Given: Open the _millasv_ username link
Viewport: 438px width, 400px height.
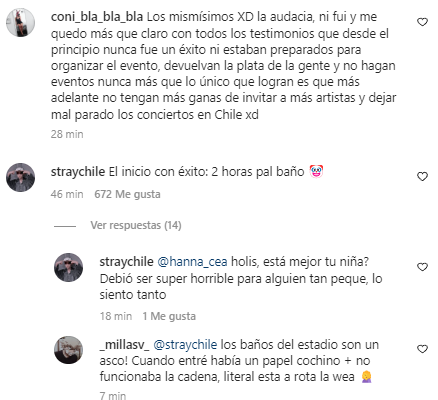Looking at the screenshot, I should [x=124, y=344].
